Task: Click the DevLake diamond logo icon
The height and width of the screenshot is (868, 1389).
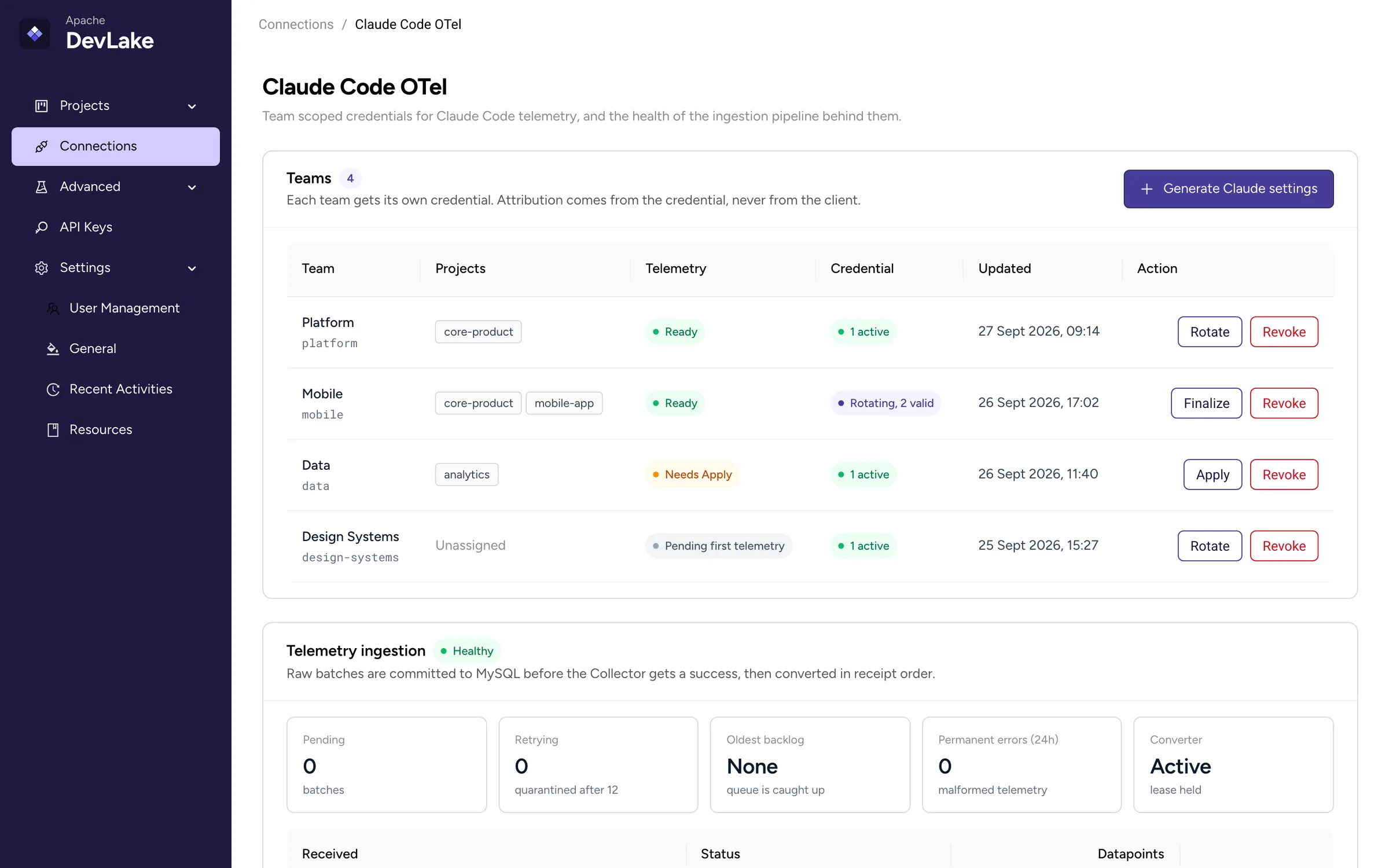Action: point(35,34)
